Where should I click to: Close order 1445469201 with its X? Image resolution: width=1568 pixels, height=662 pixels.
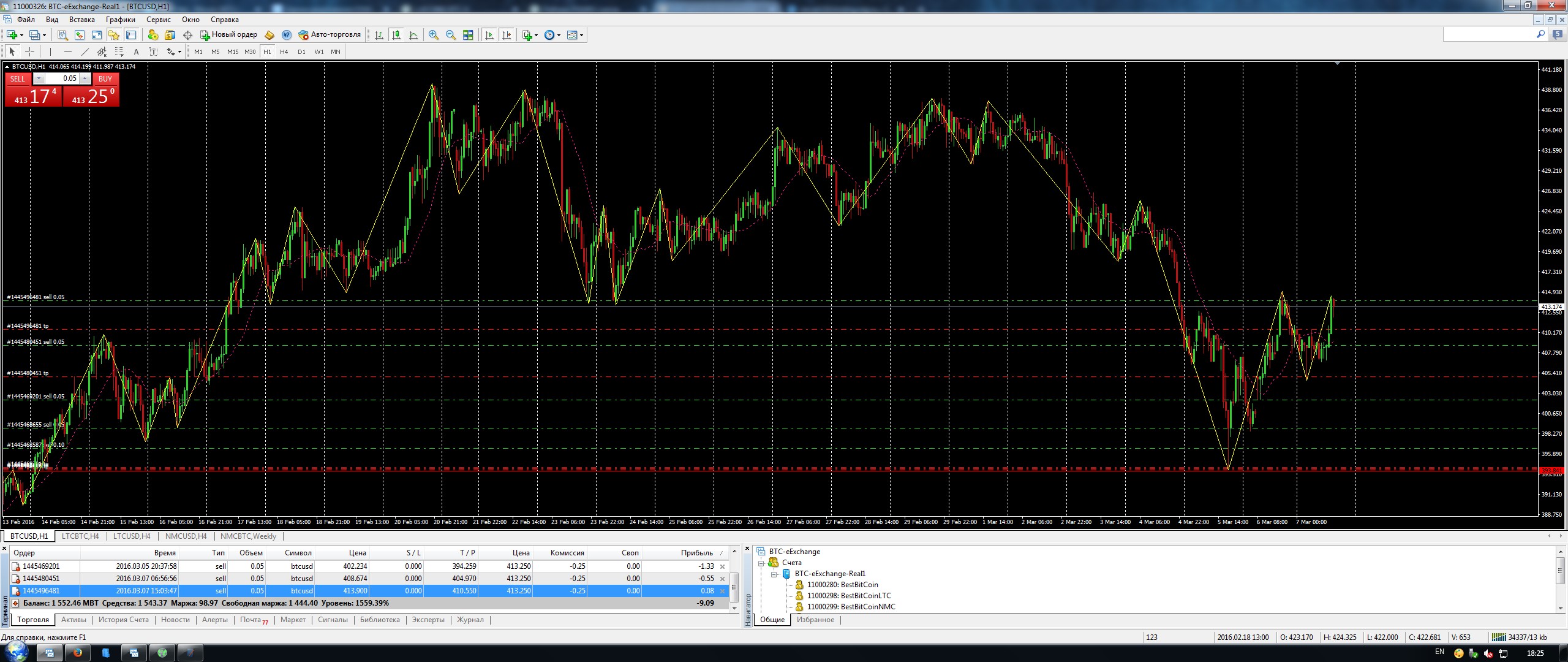(x=722, y=566)
